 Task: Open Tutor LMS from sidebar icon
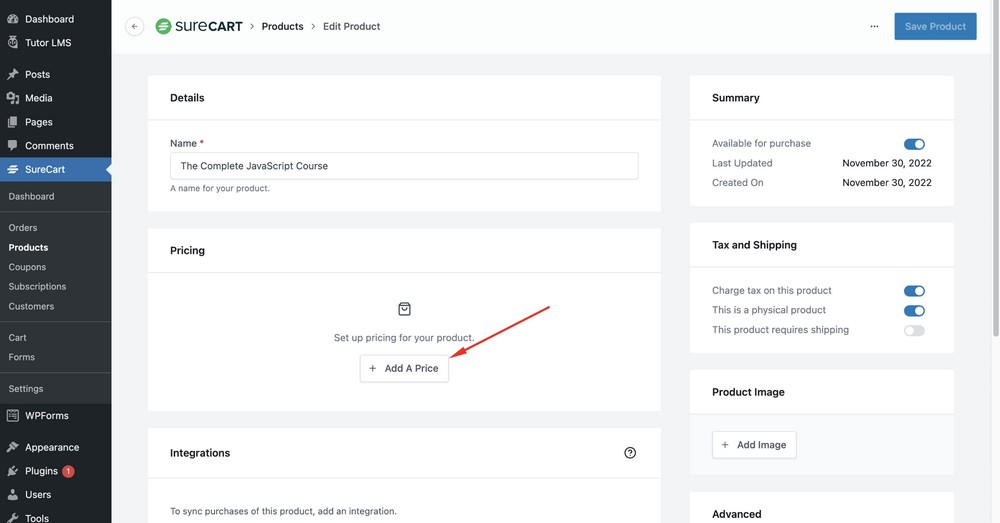click(x=13, y=43)
